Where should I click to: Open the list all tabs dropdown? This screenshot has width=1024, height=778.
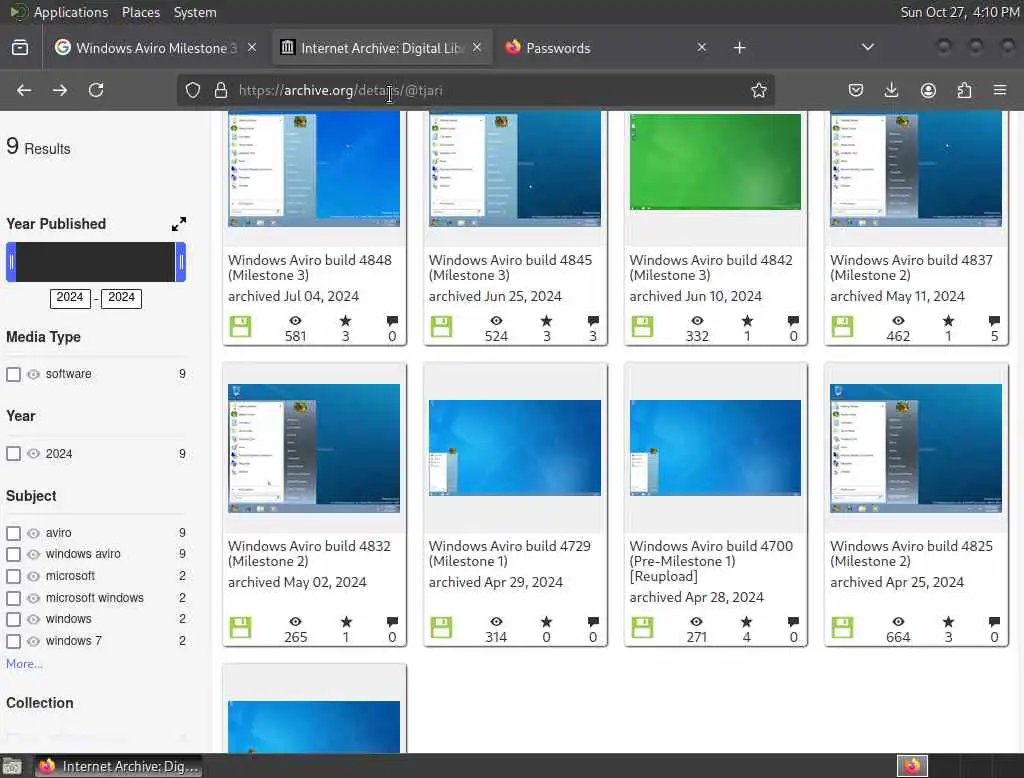pyautogui.click(x=868, y=47)
